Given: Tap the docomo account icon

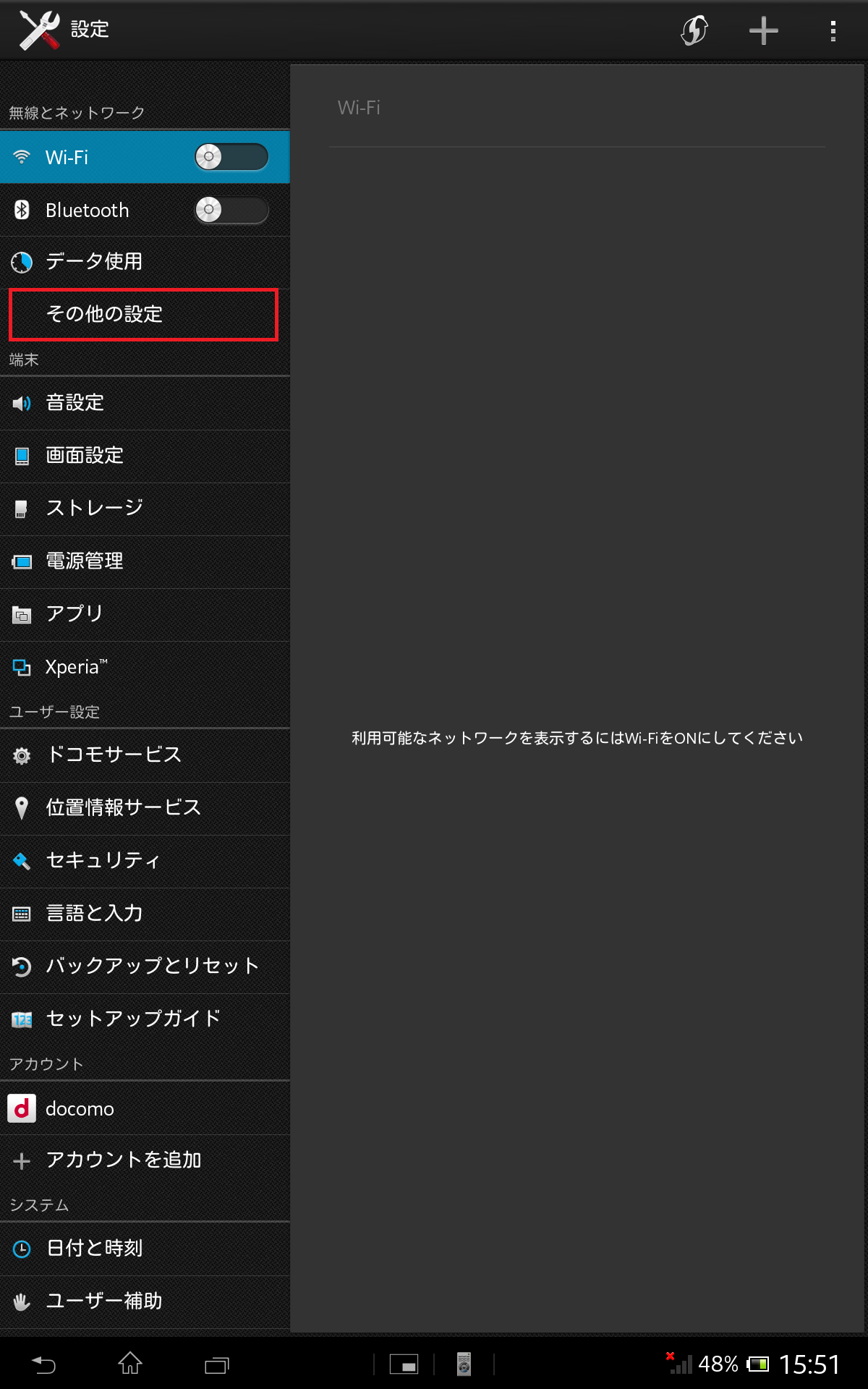Looking at the screenshot, I should 22,1108.
